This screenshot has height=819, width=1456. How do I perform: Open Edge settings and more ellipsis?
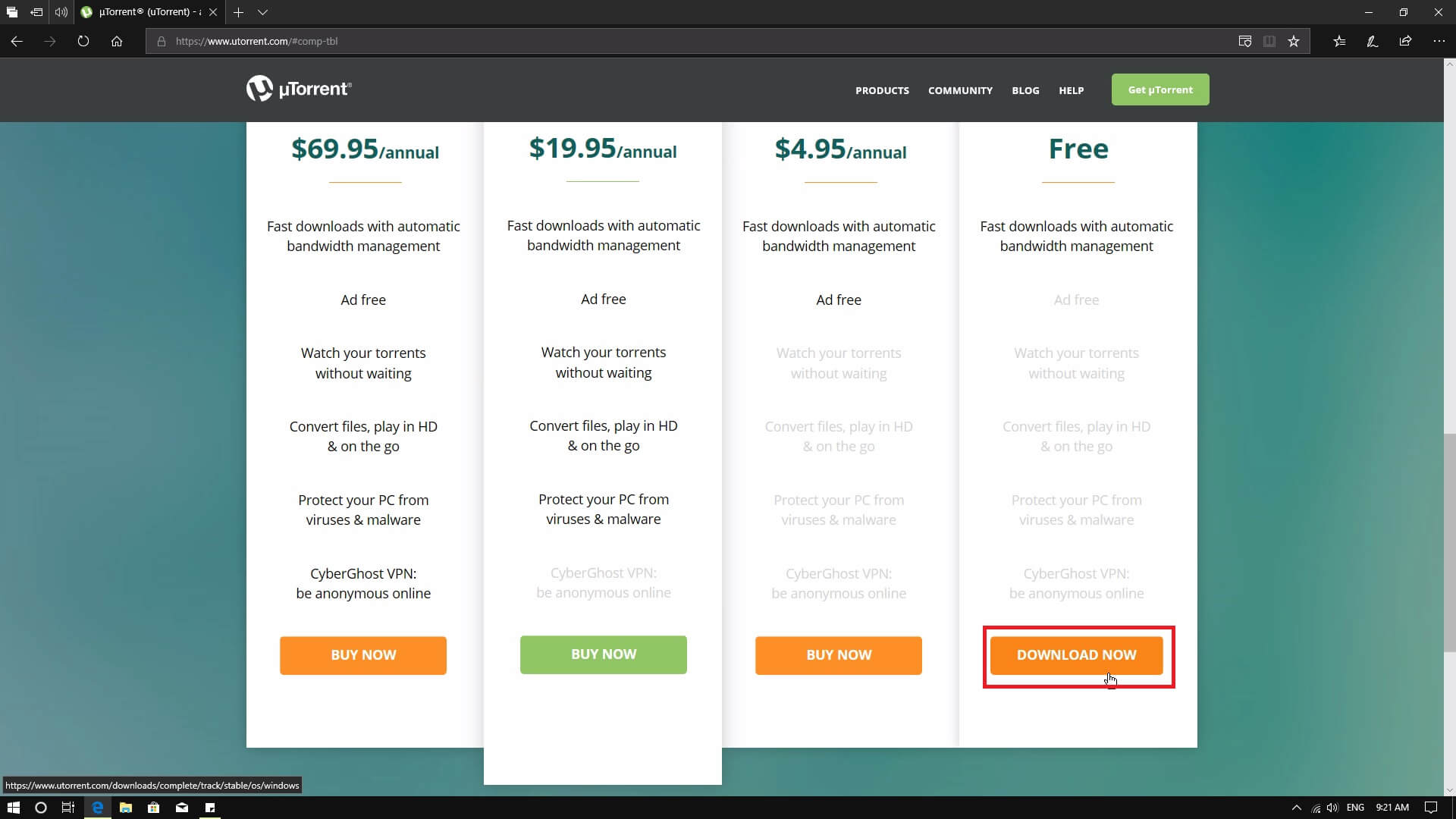1439,41
